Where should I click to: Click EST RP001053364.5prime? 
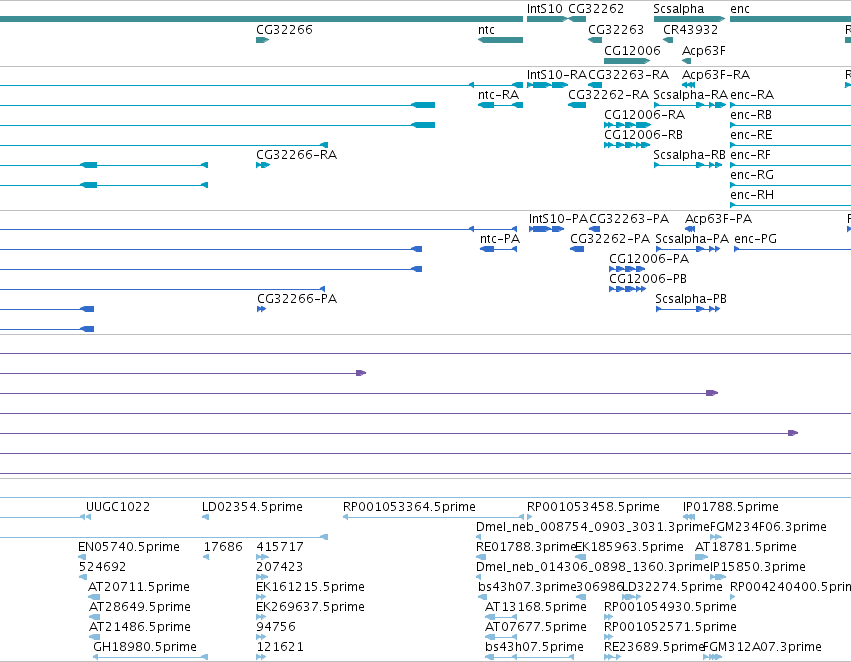tap(409, 507)
